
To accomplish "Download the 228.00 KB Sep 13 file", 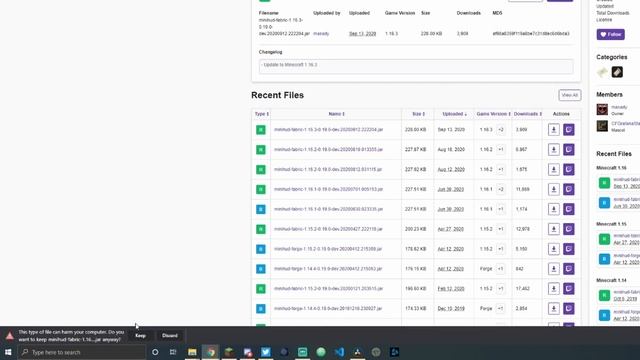I will pyautogui.click(x=553, y=130).
